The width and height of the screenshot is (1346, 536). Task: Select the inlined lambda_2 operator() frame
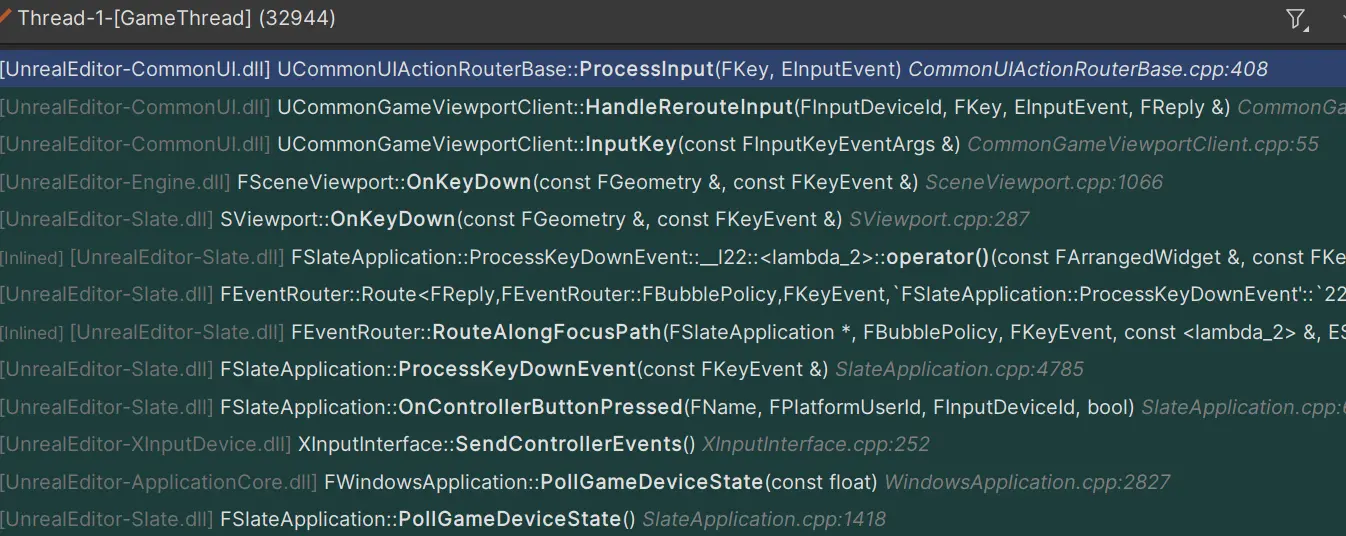click(x=700, y=257)
